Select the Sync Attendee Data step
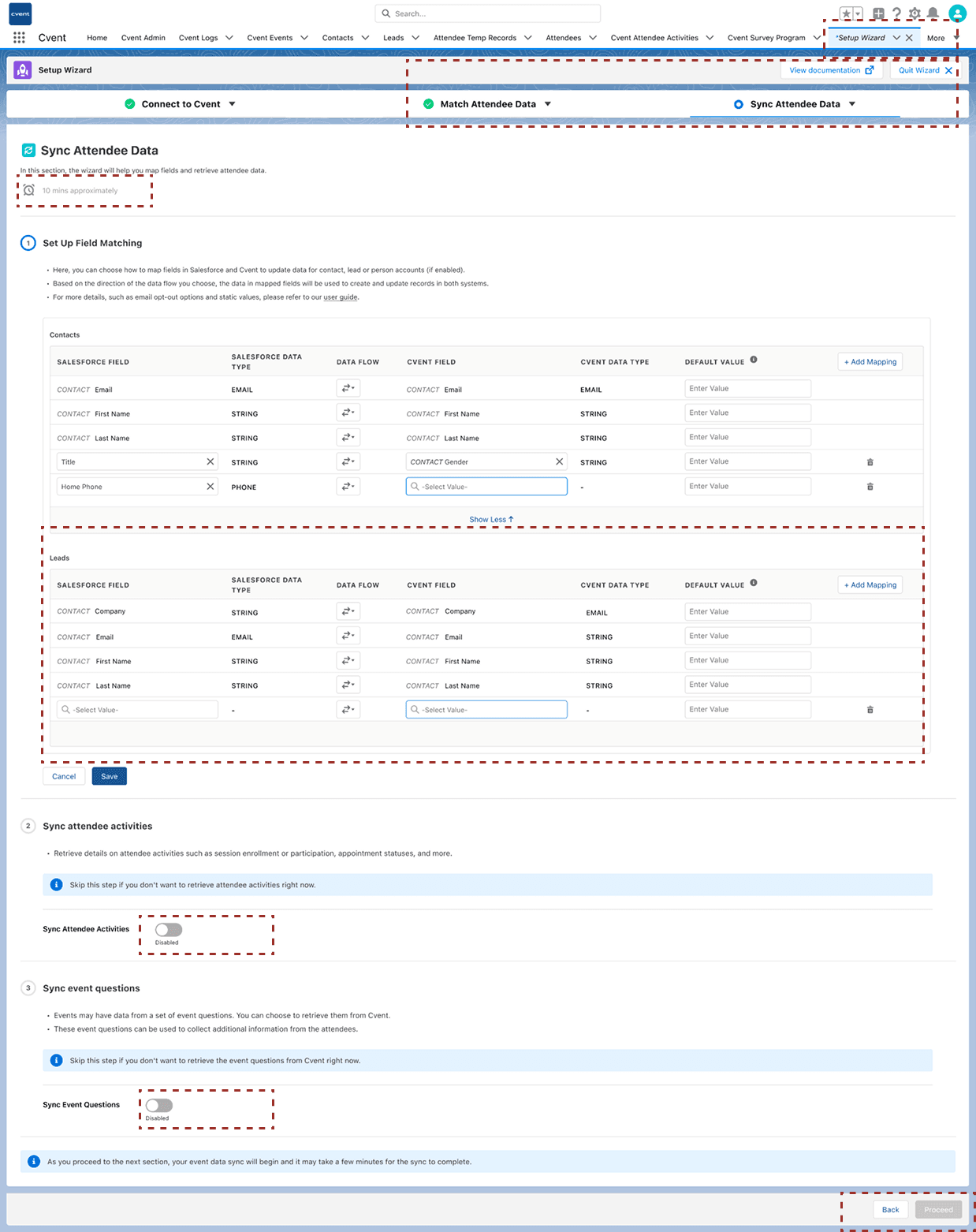The width and height of the screenshot is (976, 1232). pyautogui.click(x=795, y=104)
